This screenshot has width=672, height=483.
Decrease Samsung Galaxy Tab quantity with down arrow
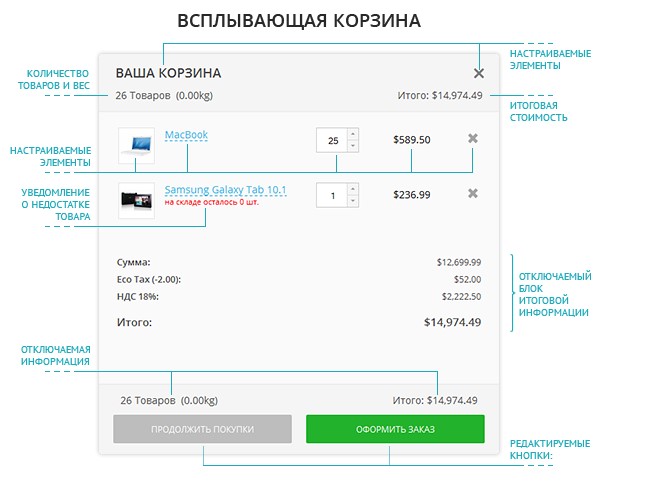pyautogui.click(x=353, y=200)
